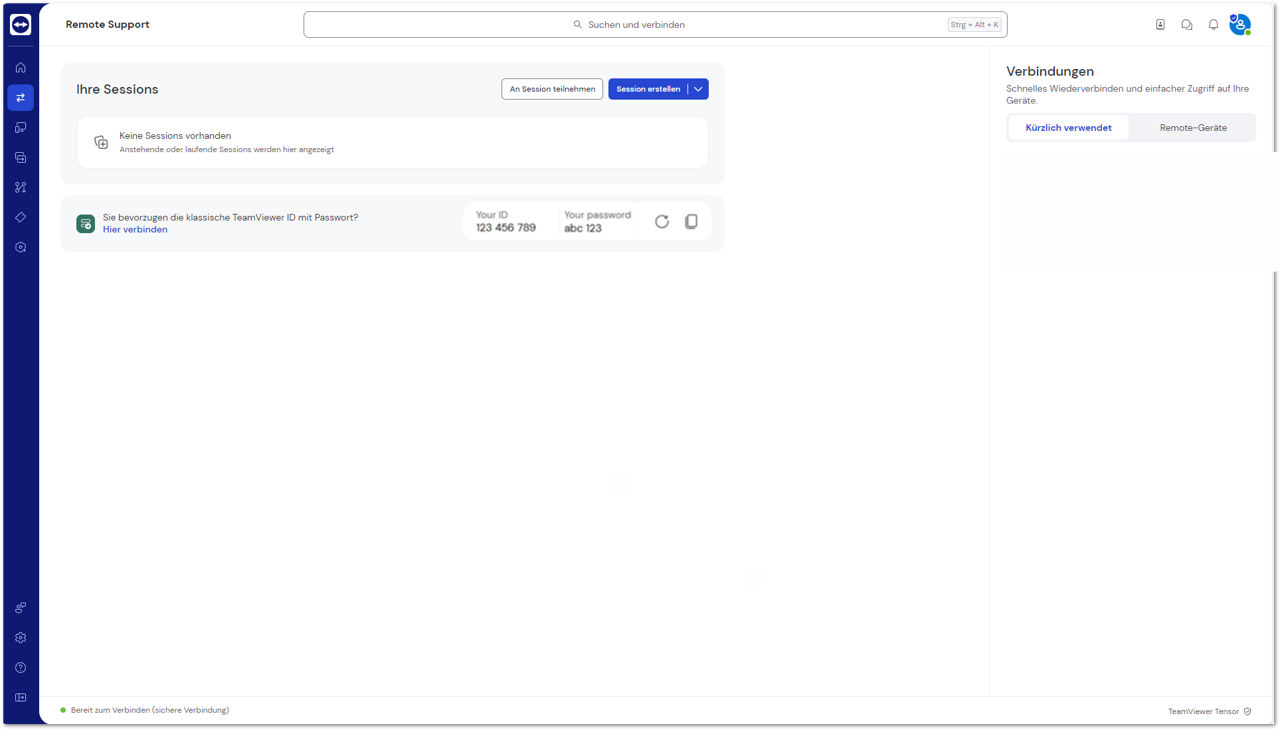Open Settings gear in the sidebar
Viewport: 1280px width, 731px height.
pyautogui.click(x=20, y=637)
